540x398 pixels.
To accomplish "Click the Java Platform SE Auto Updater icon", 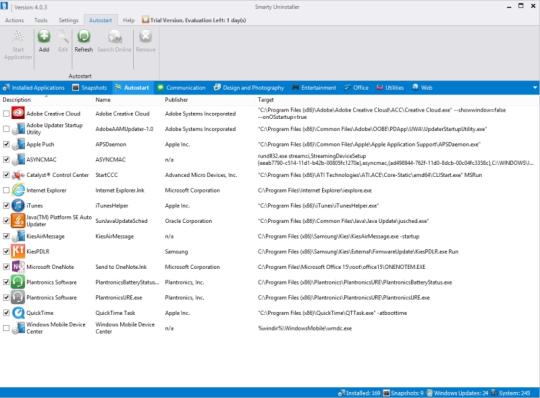I will 18,221.
